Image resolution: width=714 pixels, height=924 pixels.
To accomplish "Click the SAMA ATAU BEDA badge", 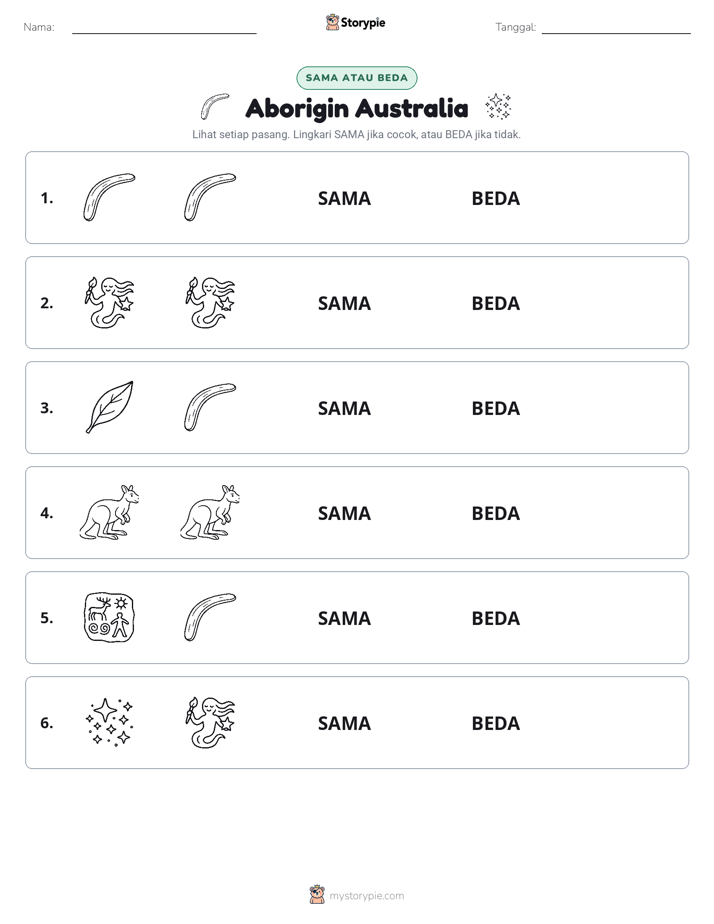I will [356, 78].
